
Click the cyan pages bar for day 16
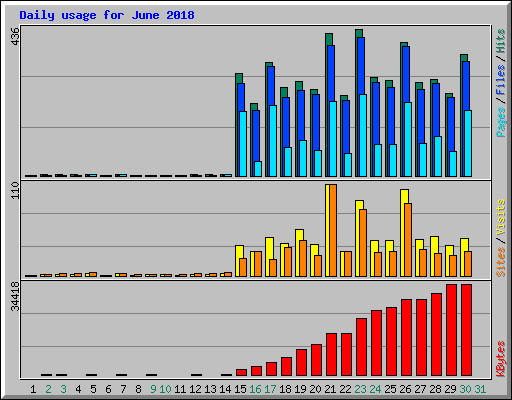(x=258, y=169)
